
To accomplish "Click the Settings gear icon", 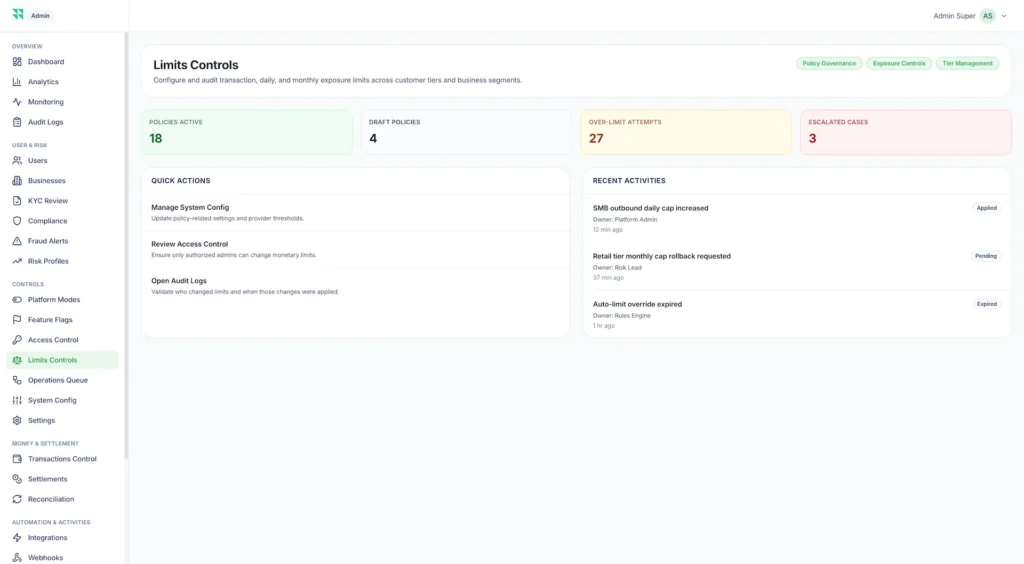I will coord(17,420).
